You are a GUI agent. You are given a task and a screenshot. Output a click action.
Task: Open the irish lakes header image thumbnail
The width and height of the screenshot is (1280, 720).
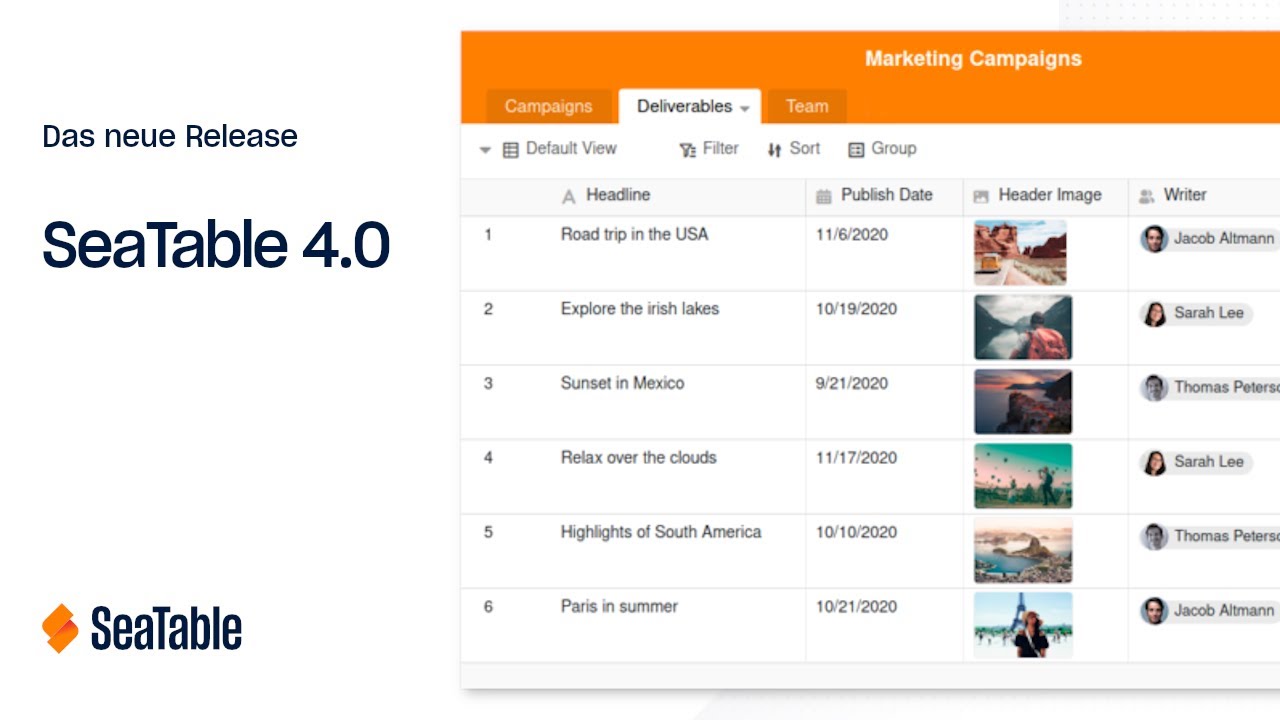1023,327
